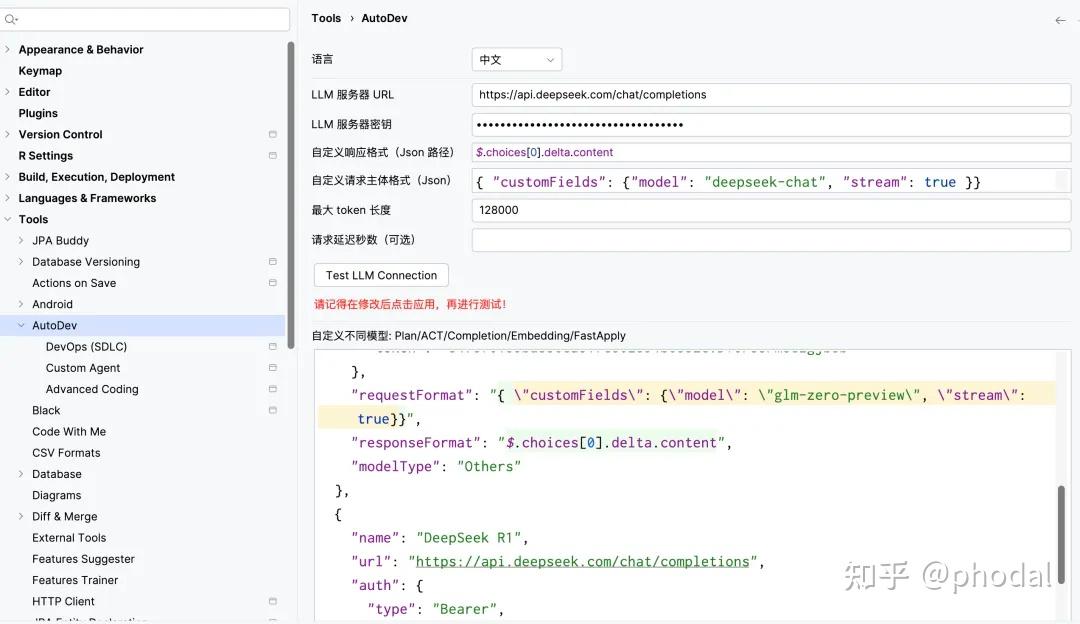Click inside the LLM 服务器密钥 password field

pos(700,124)
